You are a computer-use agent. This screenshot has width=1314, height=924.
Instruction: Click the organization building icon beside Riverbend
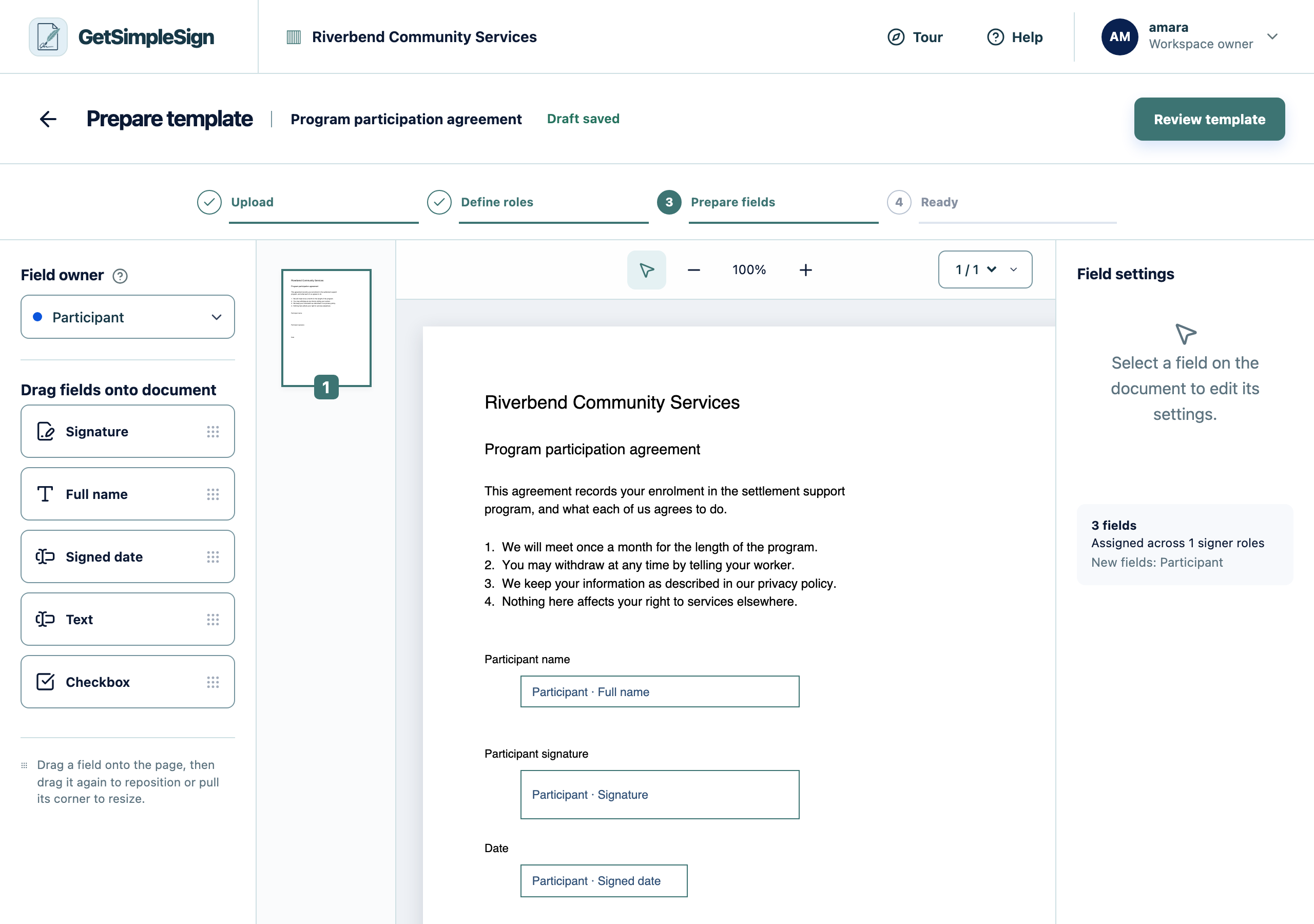(x=294, y=37)
